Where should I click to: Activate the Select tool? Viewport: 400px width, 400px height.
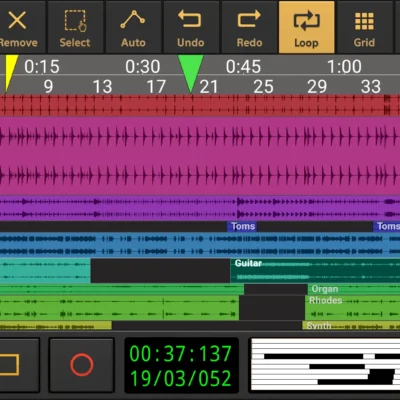75,27
